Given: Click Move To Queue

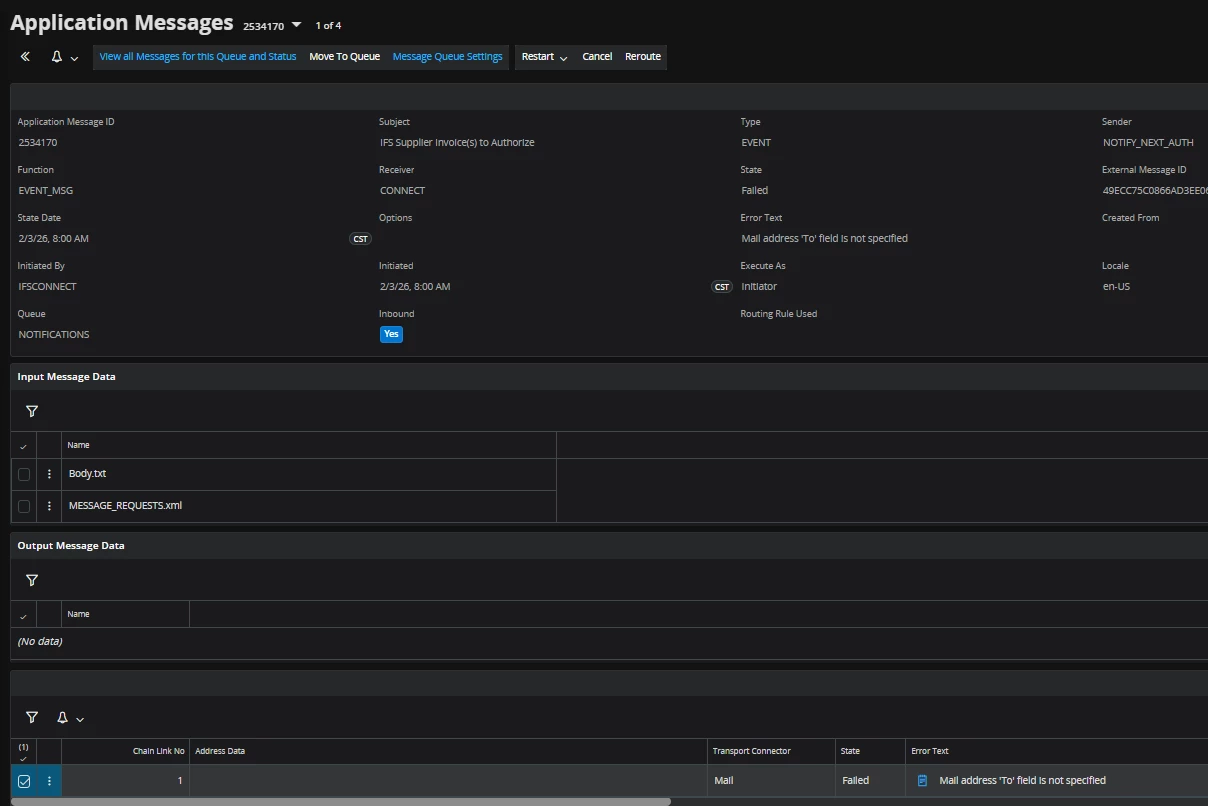Looking at the screenshot, I should click(344, 57).
